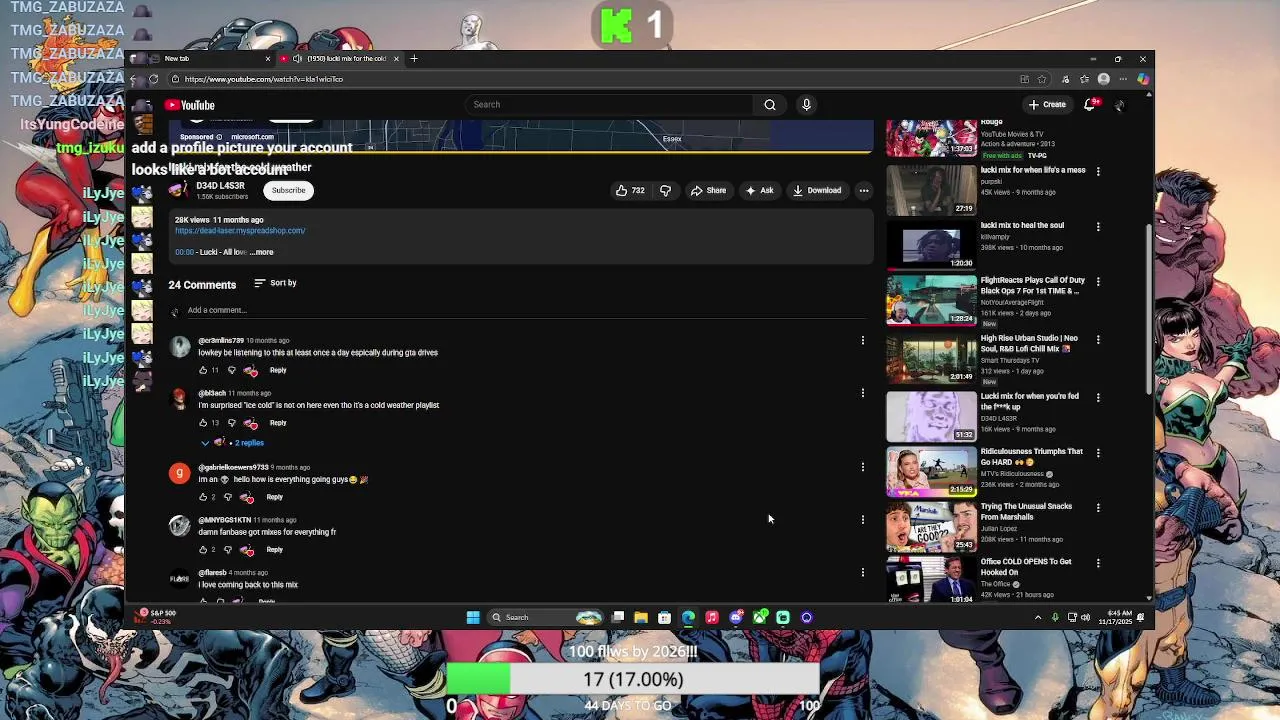The height and width of the screenshot is (720, 1280).
Task: Dislike the video
Action: (x=665, y=190)
